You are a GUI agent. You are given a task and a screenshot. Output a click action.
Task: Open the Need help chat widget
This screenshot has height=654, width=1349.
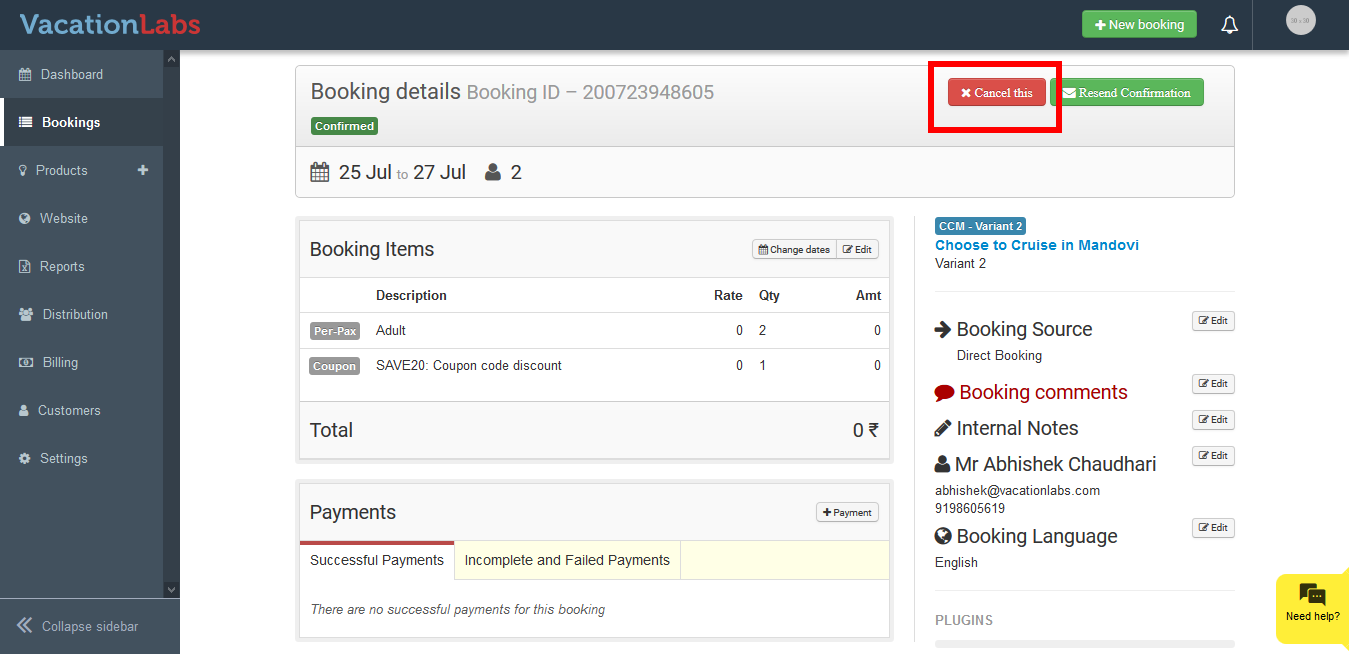coord(1312,604)
